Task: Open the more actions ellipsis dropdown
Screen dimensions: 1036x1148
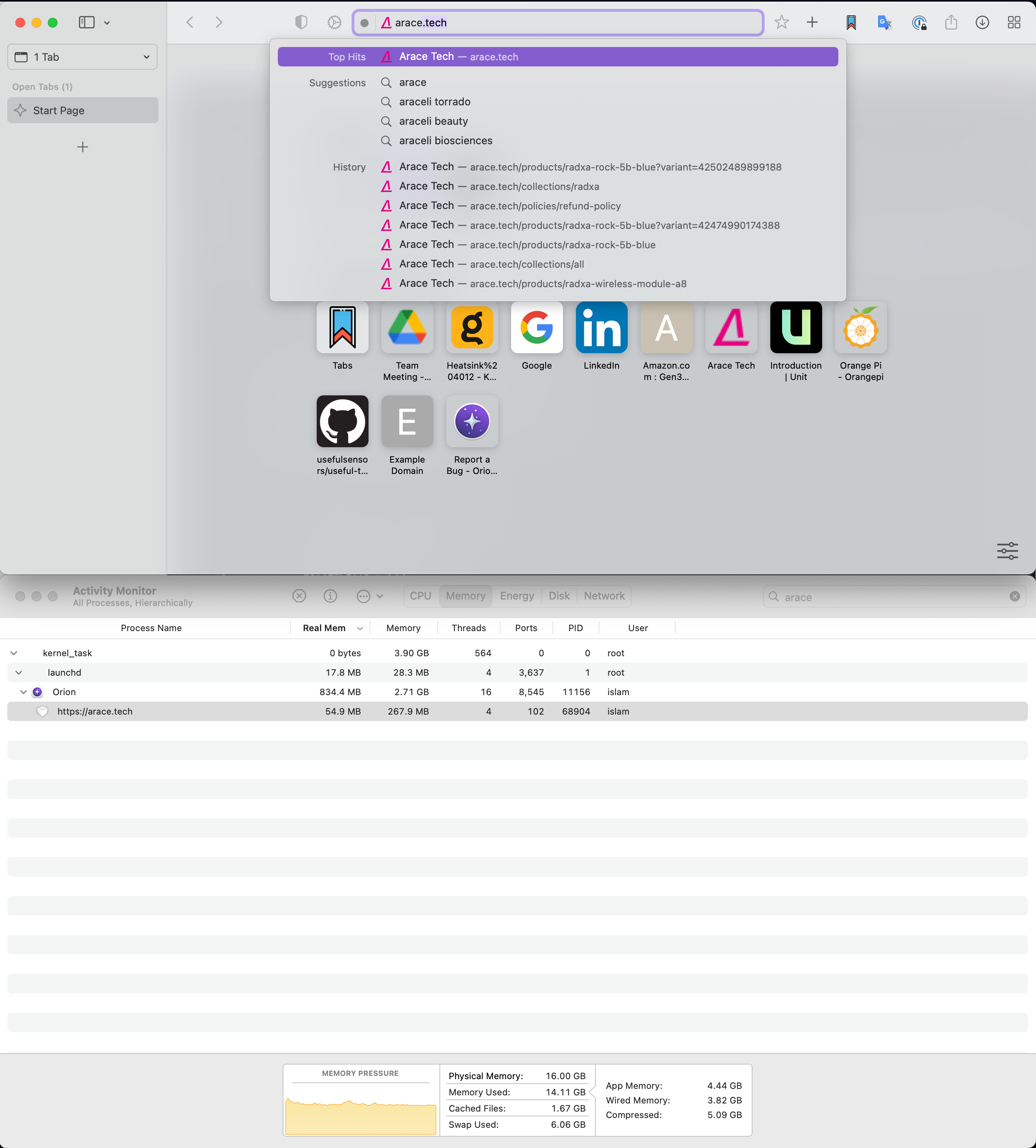Action: pyautogui.click(x=369, y=596)
